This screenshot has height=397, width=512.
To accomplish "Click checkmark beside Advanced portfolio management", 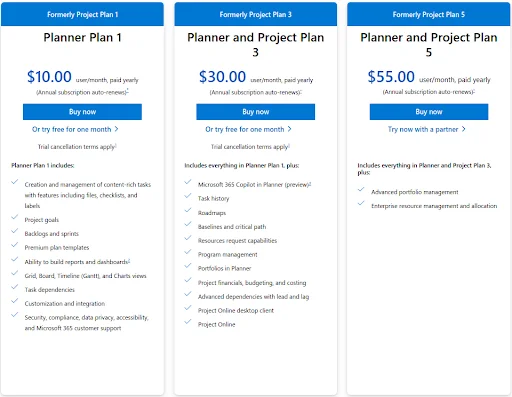I will [x=361, y=190].
